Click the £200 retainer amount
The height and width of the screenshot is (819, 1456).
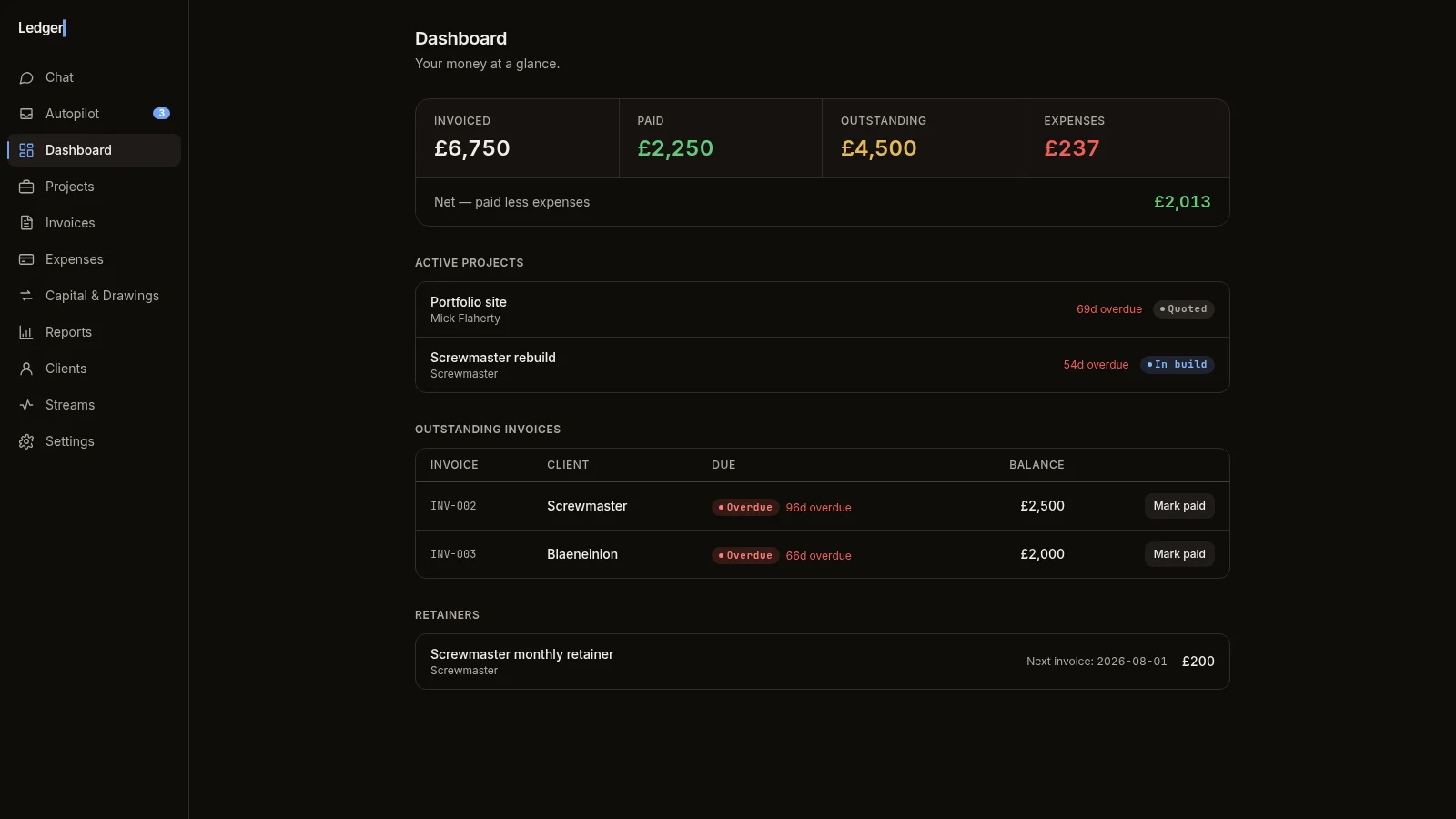click(x=1198, y=662)
